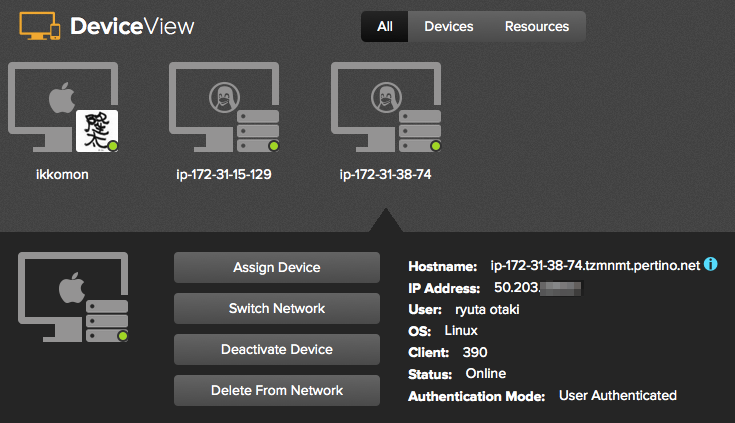This screenshot has width=735, height=423.
Task: Click the user name ryuta otaki
Action: 487,310
